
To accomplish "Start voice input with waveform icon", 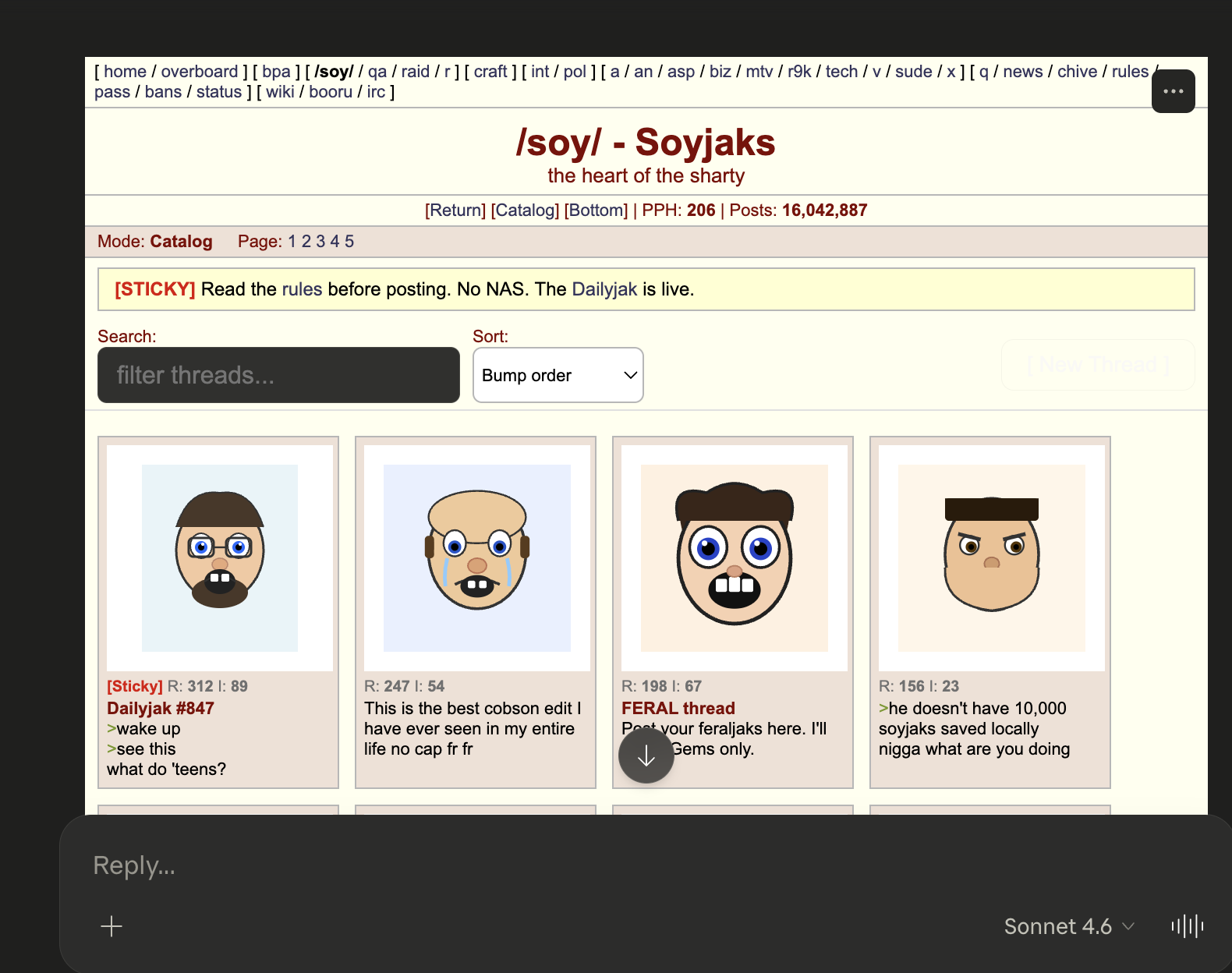I will (x=1187, y=926).
